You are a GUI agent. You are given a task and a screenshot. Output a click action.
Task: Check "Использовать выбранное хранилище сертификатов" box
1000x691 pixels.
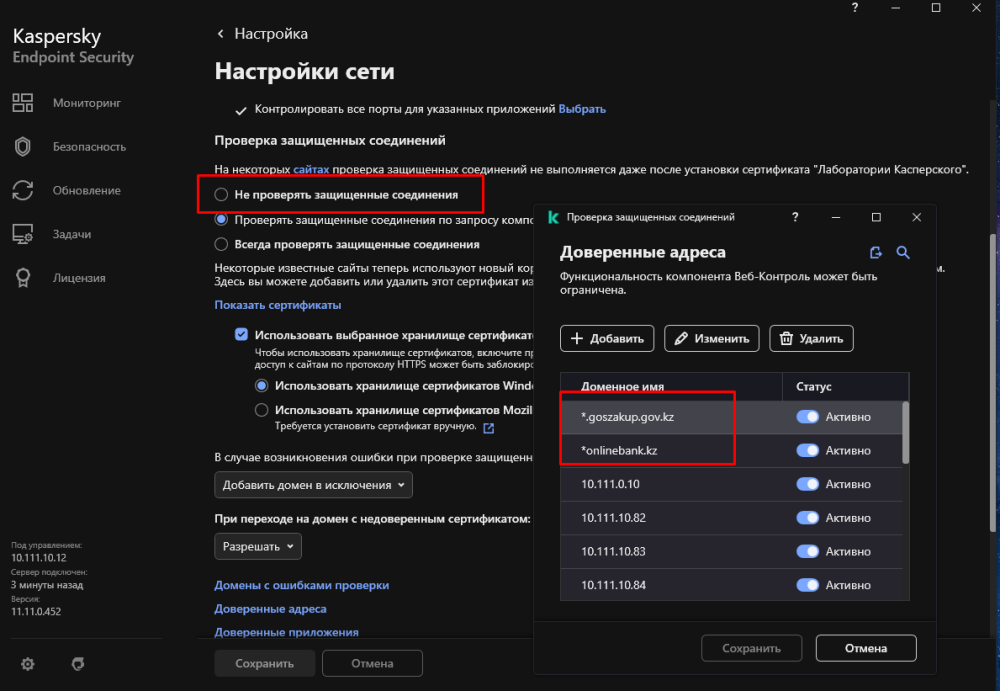click(241, 336)
